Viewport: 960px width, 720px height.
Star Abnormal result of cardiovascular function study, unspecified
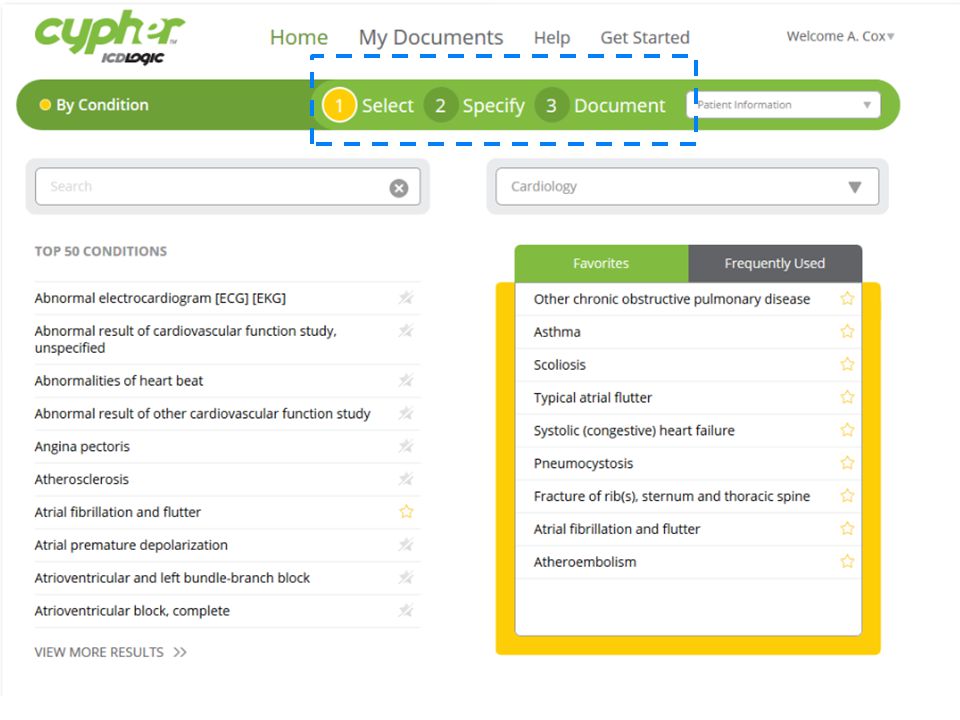[406, 331]
